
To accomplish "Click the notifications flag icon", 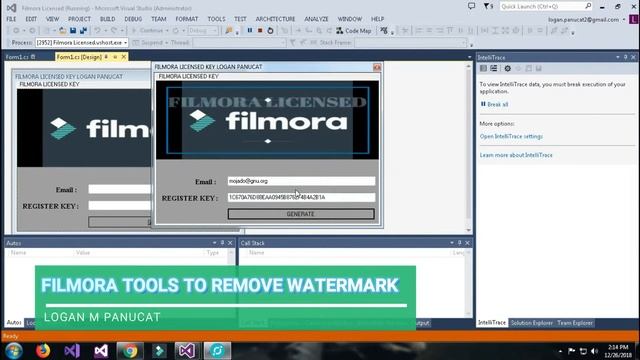I will [x=488, y=6].
